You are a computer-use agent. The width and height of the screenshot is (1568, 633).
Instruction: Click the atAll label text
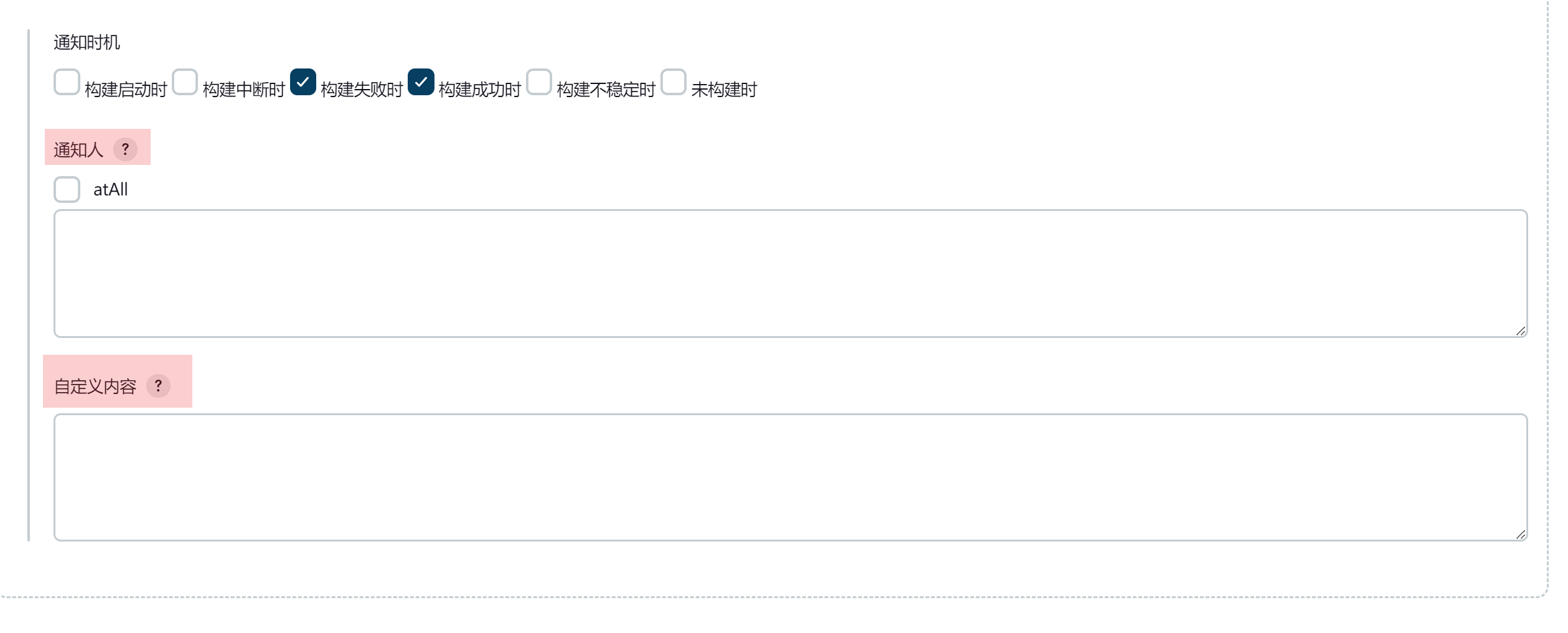coord(111,189)
